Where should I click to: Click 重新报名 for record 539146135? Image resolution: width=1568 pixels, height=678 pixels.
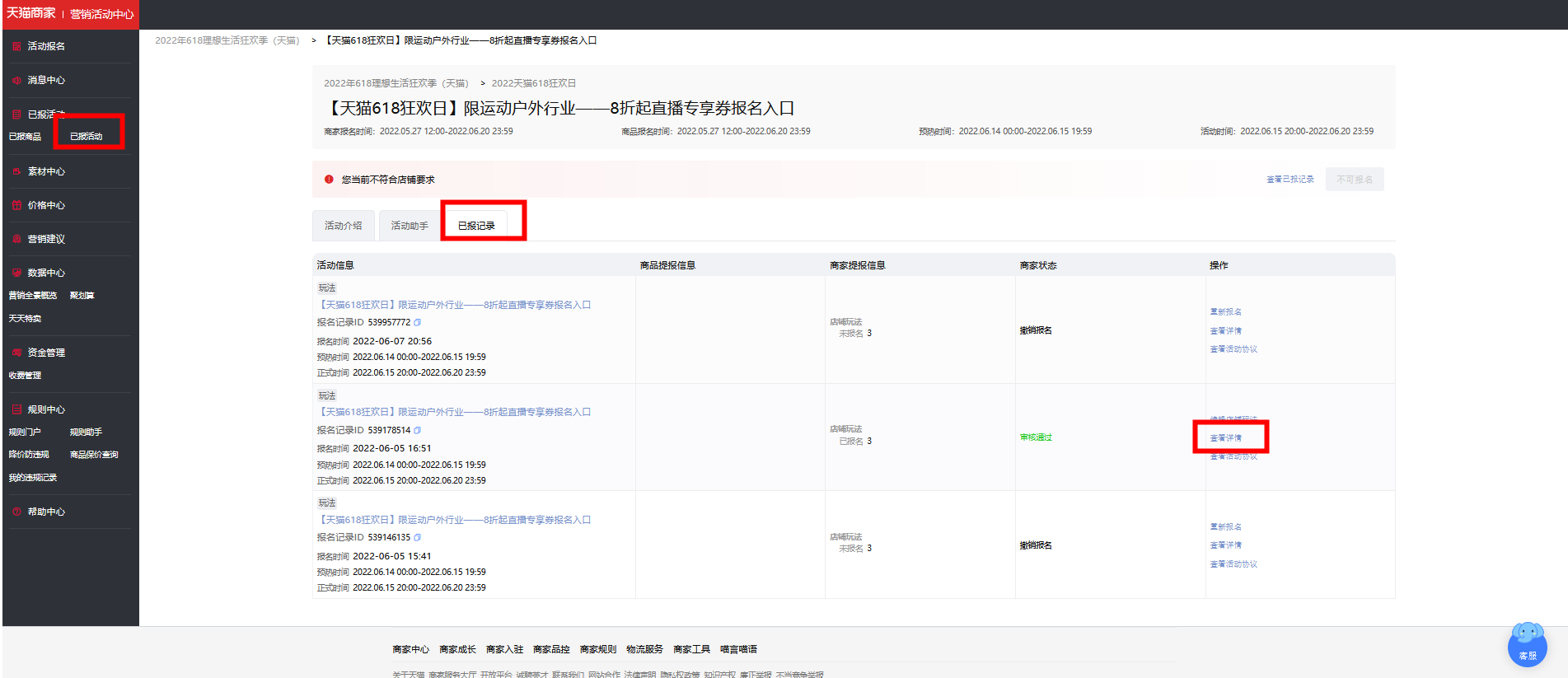1226,527
